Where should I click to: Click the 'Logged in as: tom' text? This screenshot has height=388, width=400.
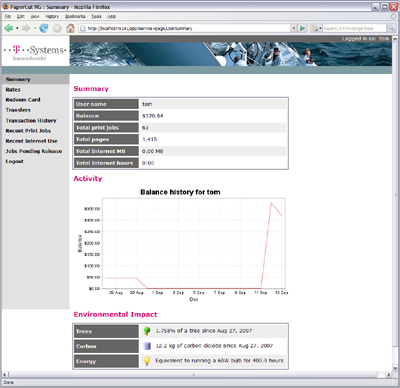tap(366, 39)
